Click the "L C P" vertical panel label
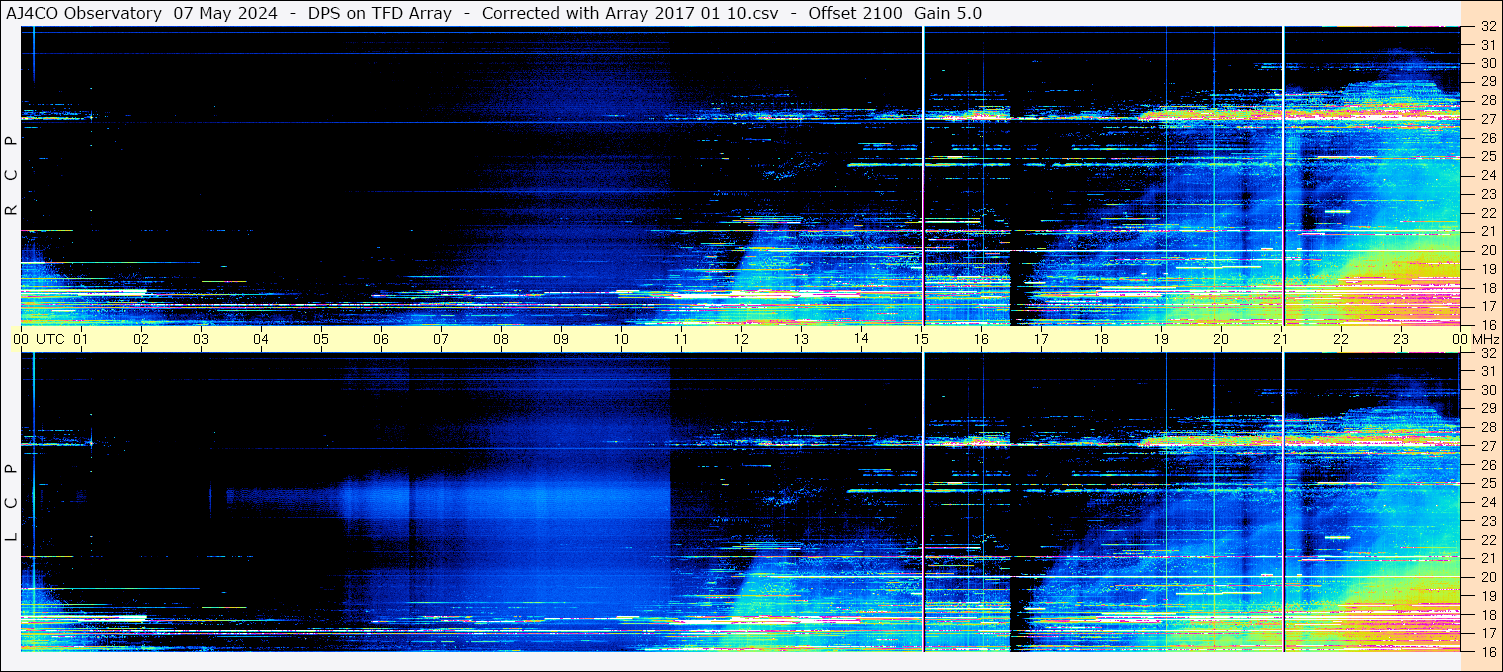This screenshot has width=1503, height=672. 12,503
